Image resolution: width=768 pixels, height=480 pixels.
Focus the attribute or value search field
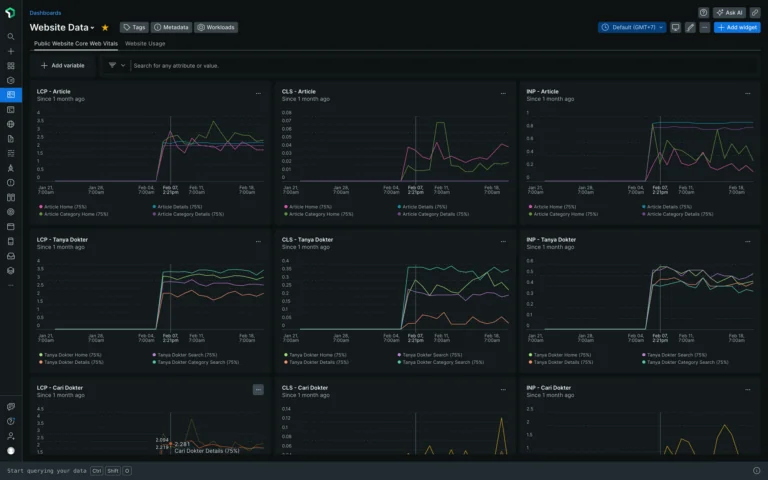tap(443, 65)
